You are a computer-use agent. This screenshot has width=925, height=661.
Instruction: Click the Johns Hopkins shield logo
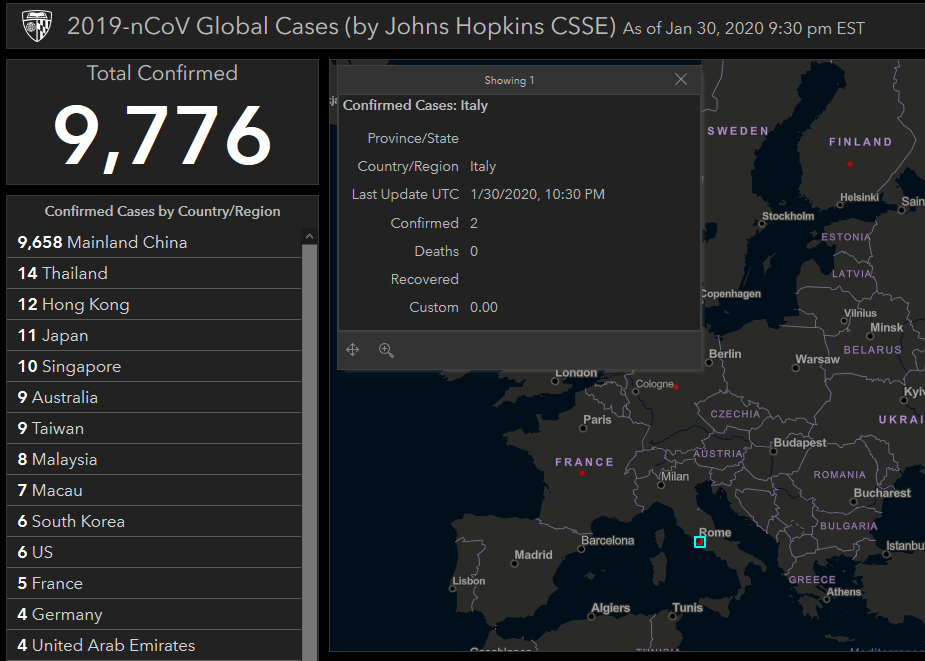(37, 27)
